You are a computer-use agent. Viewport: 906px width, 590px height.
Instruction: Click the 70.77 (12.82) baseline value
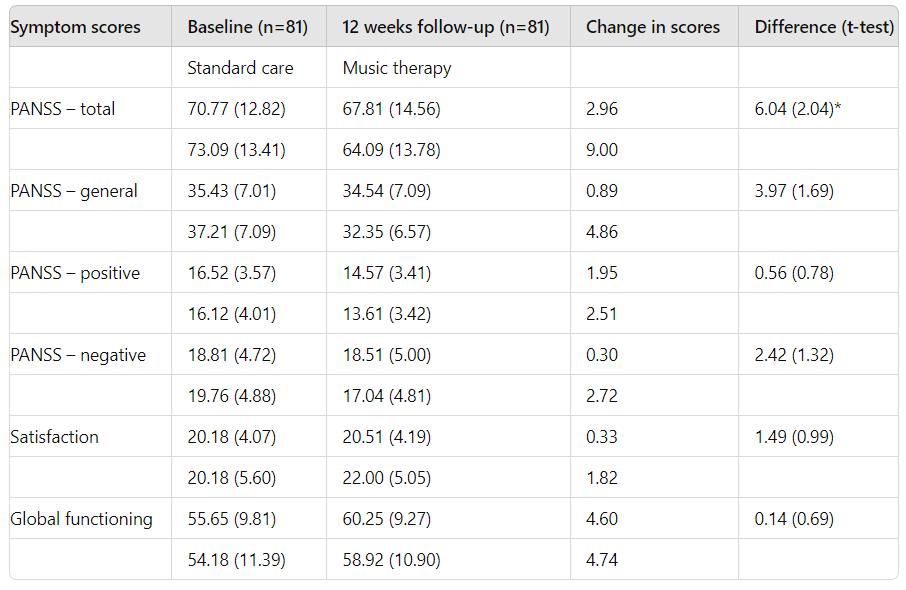pos(236,109)
